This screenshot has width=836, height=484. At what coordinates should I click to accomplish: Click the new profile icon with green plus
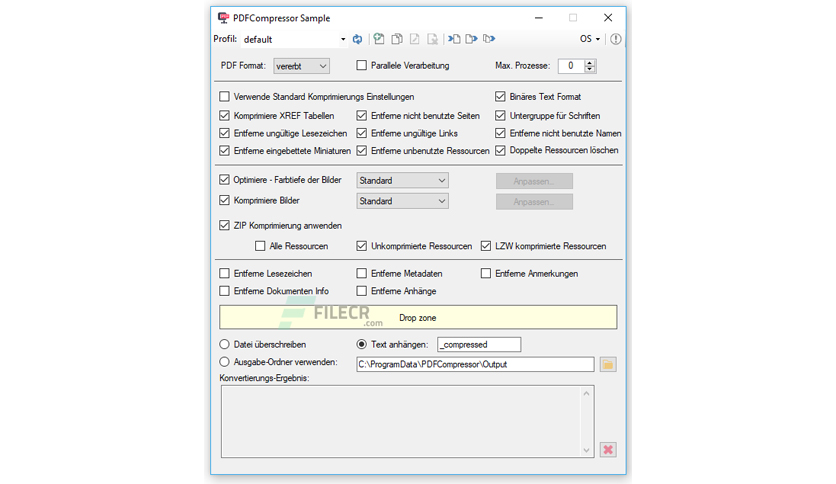tap(379, 39)
